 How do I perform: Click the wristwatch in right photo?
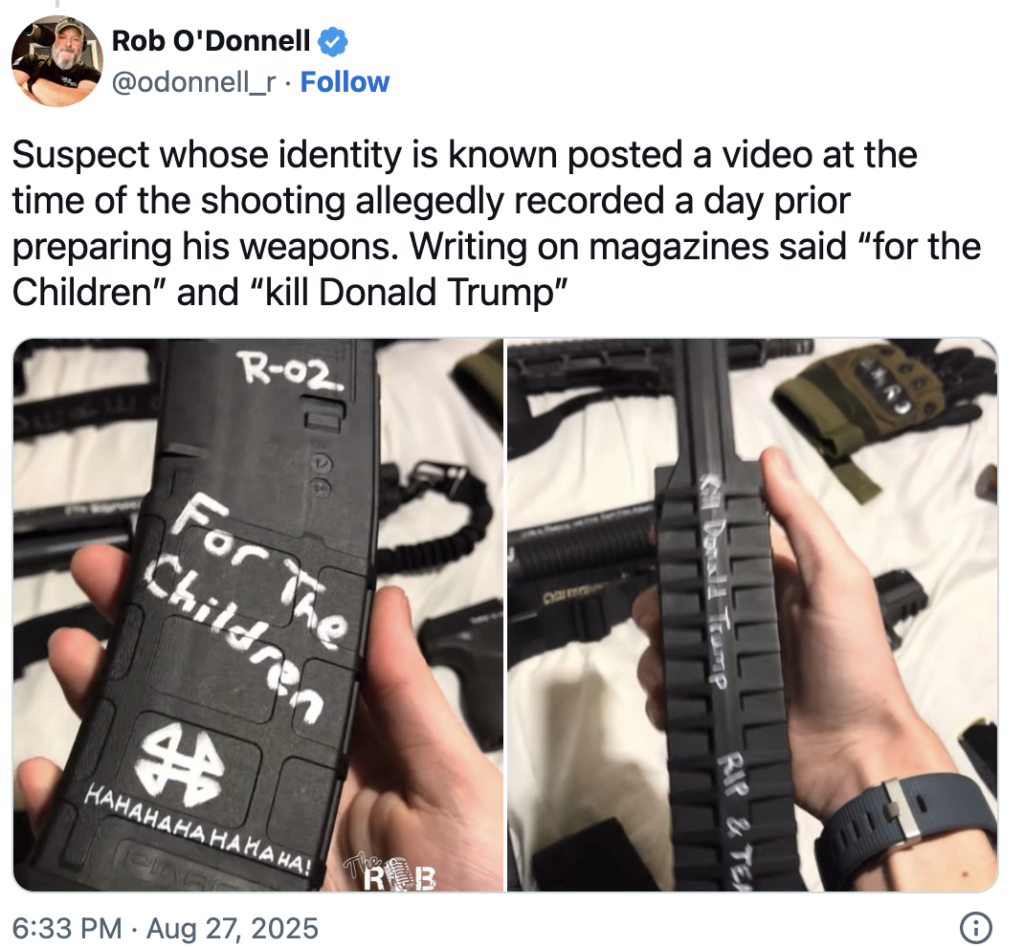point(907,830)
